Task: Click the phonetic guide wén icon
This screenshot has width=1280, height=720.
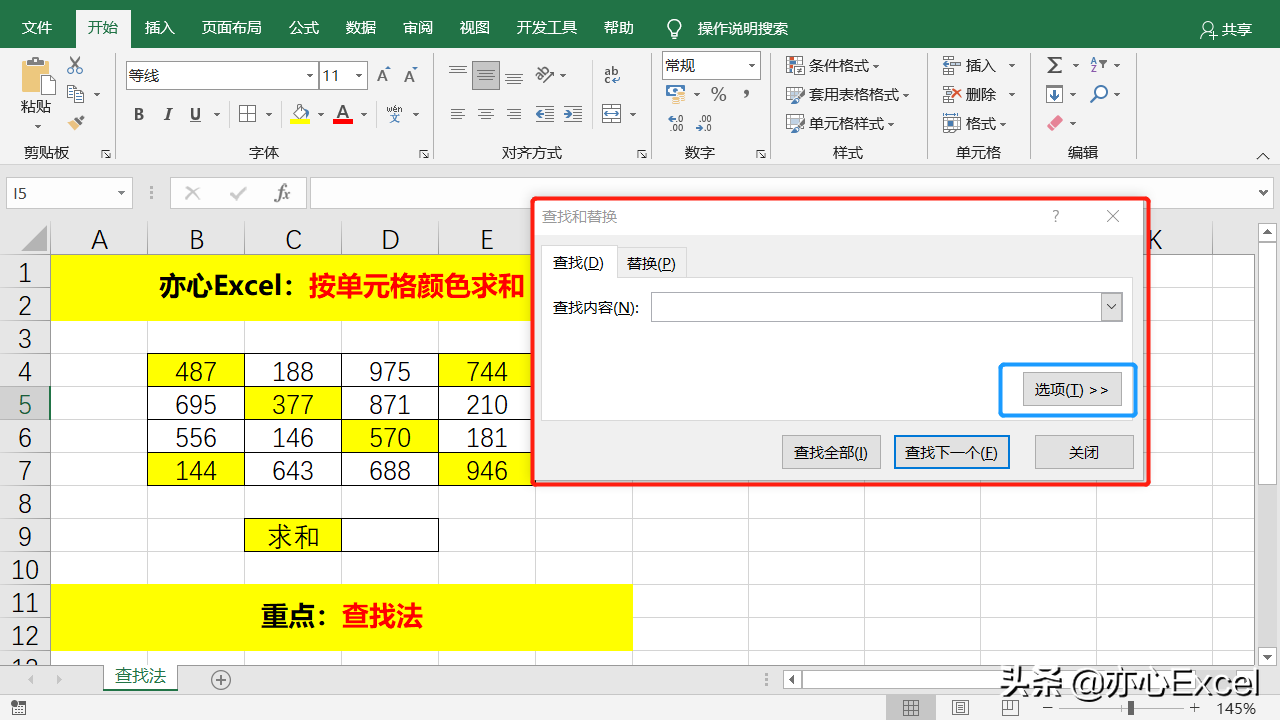Action: [394, 114]
